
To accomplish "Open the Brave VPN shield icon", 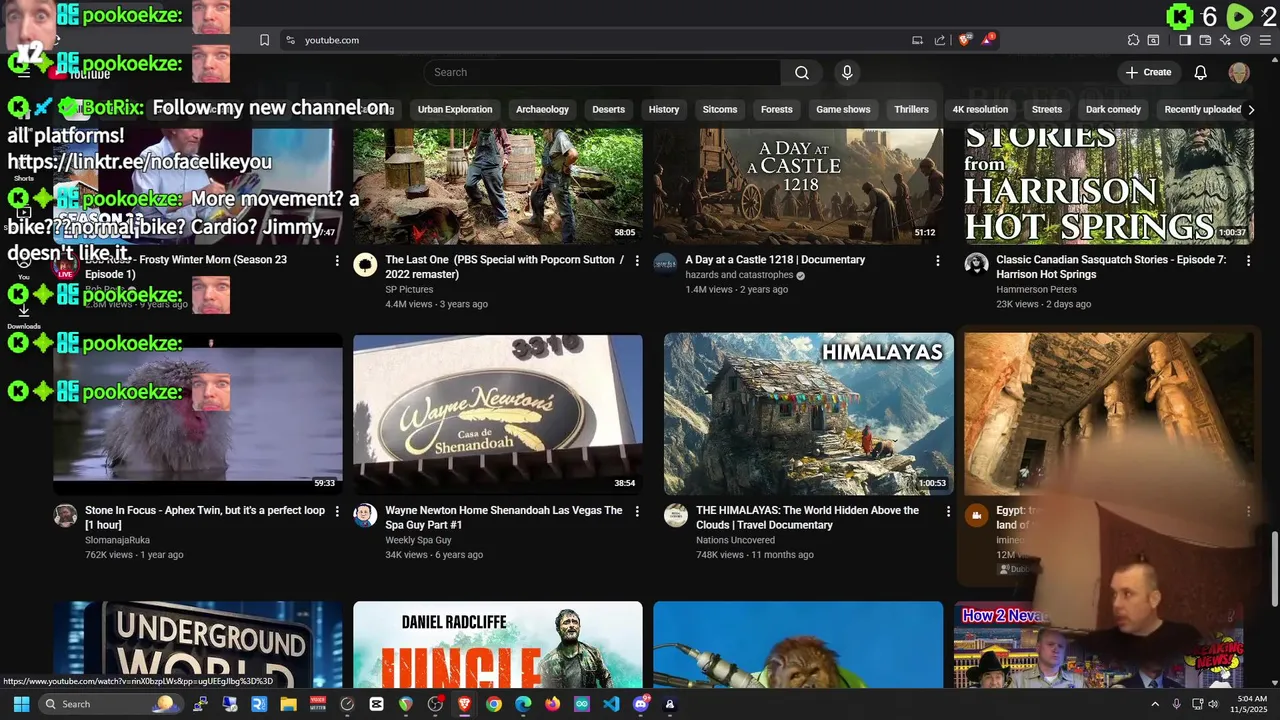I will point(1245,40).
